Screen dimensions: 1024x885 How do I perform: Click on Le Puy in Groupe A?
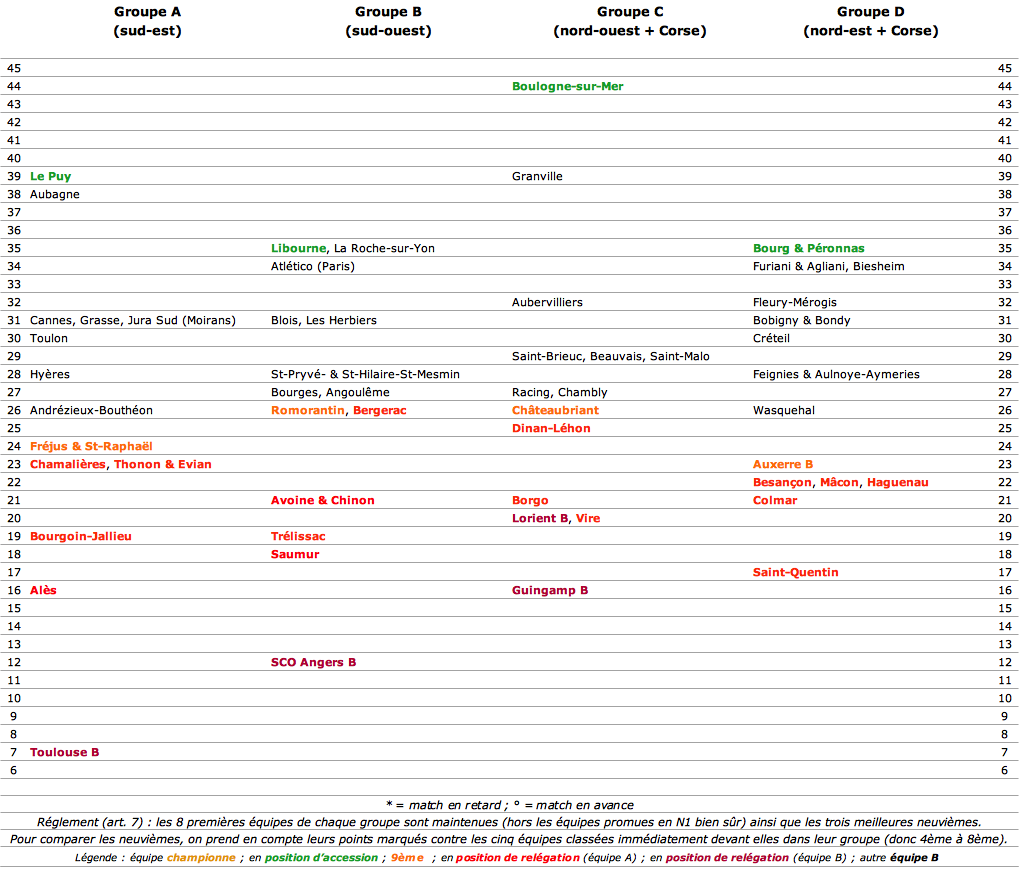(50, 176)
